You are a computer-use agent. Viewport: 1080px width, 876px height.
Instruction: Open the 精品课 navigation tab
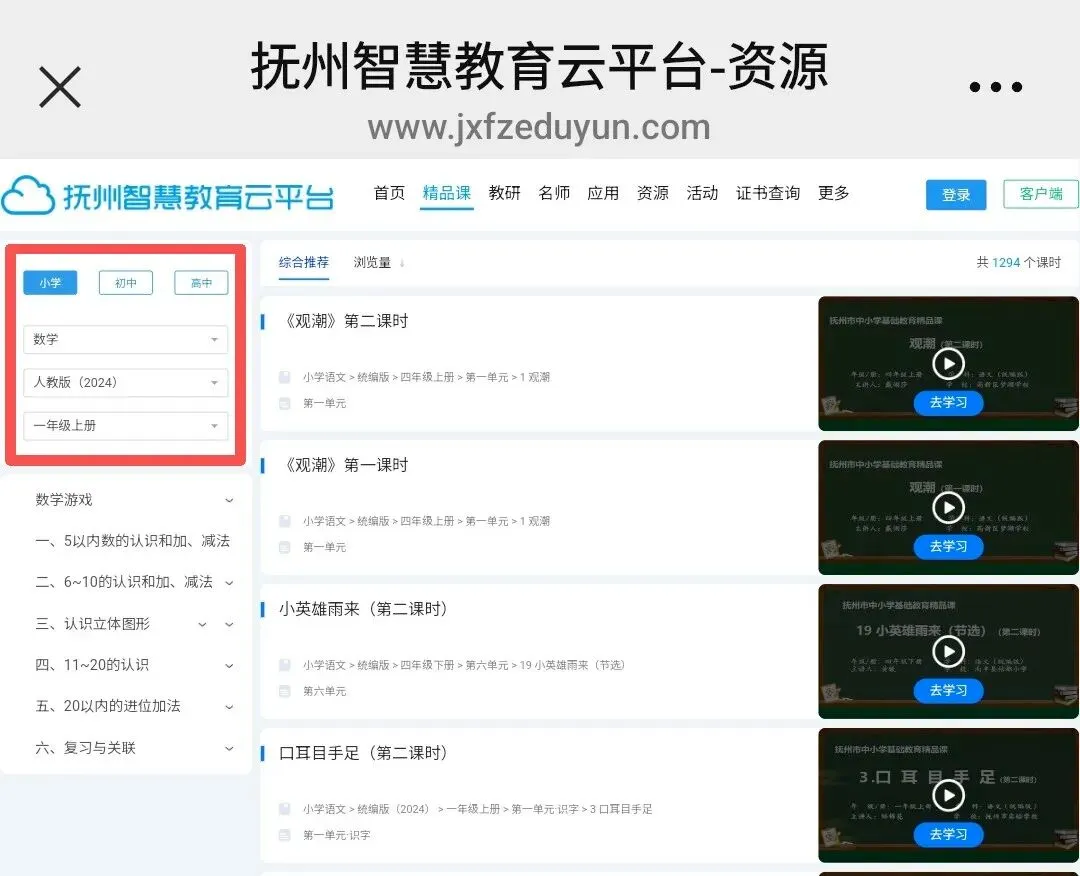pyautogui.click(x=446, y=193)
